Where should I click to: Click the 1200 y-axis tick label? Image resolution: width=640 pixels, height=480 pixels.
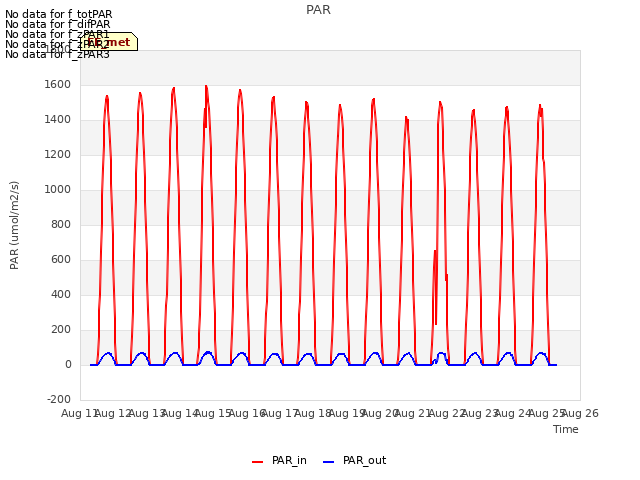point(58,155)
